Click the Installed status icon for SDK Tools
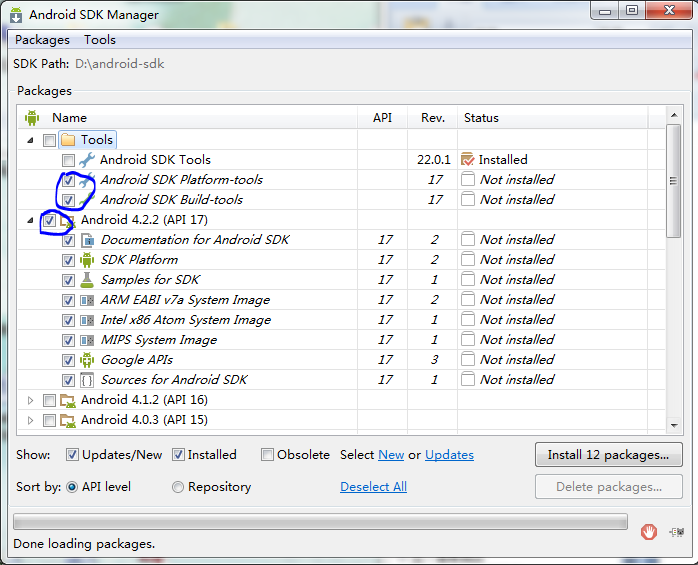The image size is (698, 565). coord(468,159)
